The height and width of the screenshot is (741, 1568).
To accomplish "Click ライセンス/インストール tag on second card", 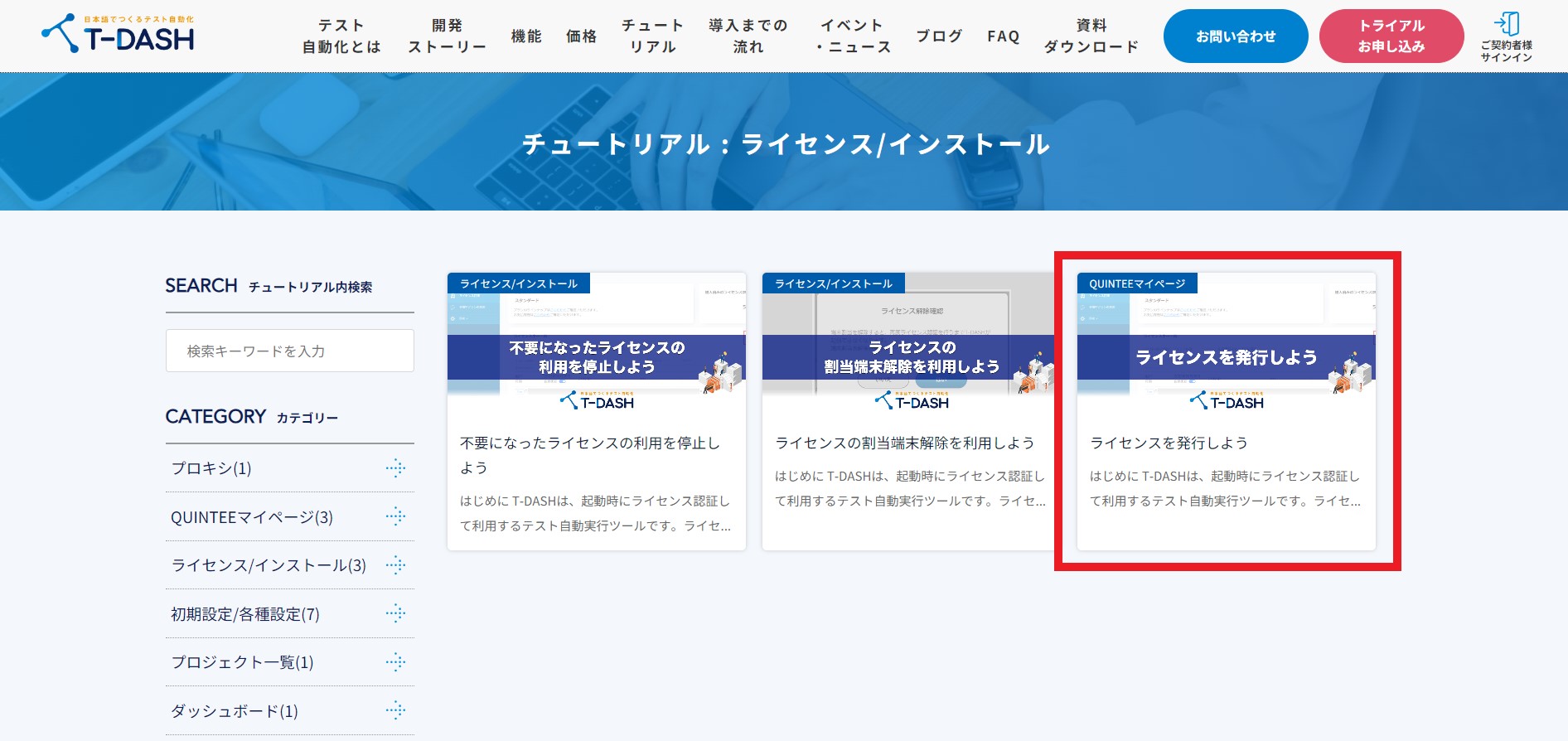I will point(834,283).
